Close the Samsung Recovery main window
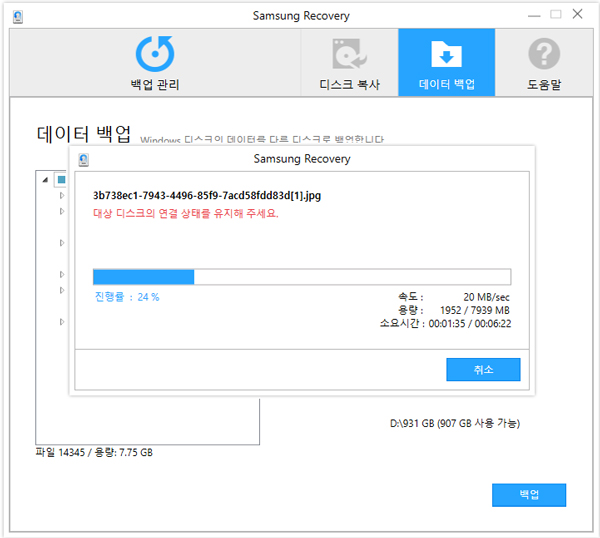The height and width of the screenshot is (538, 600). 577,14
